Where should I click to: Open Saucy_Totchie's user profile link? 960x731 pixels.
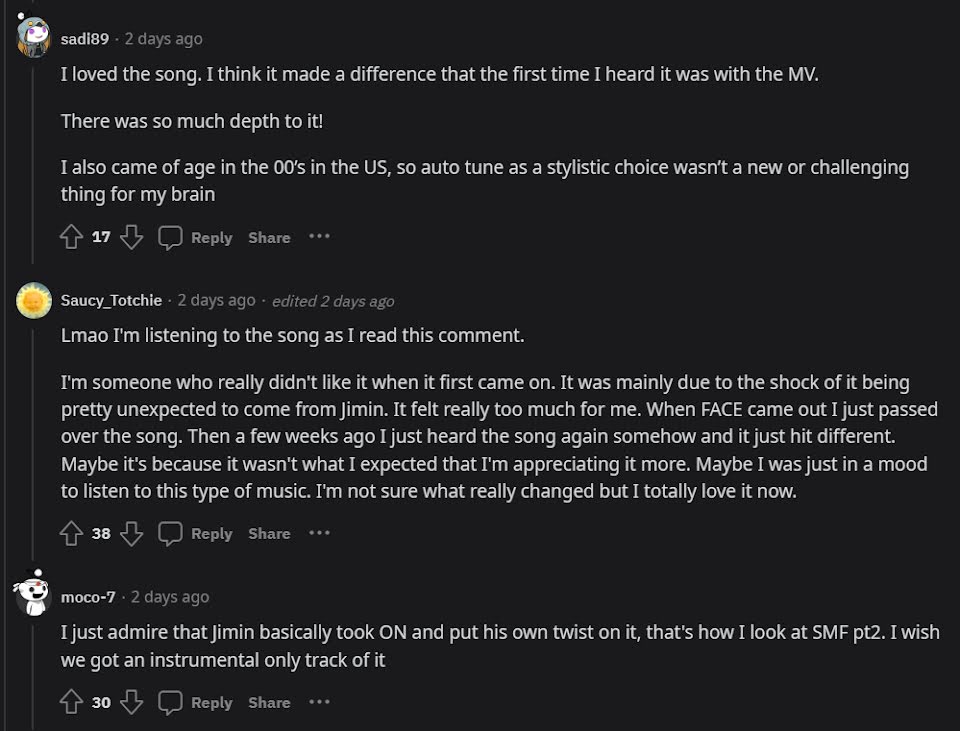click(111, 300)
